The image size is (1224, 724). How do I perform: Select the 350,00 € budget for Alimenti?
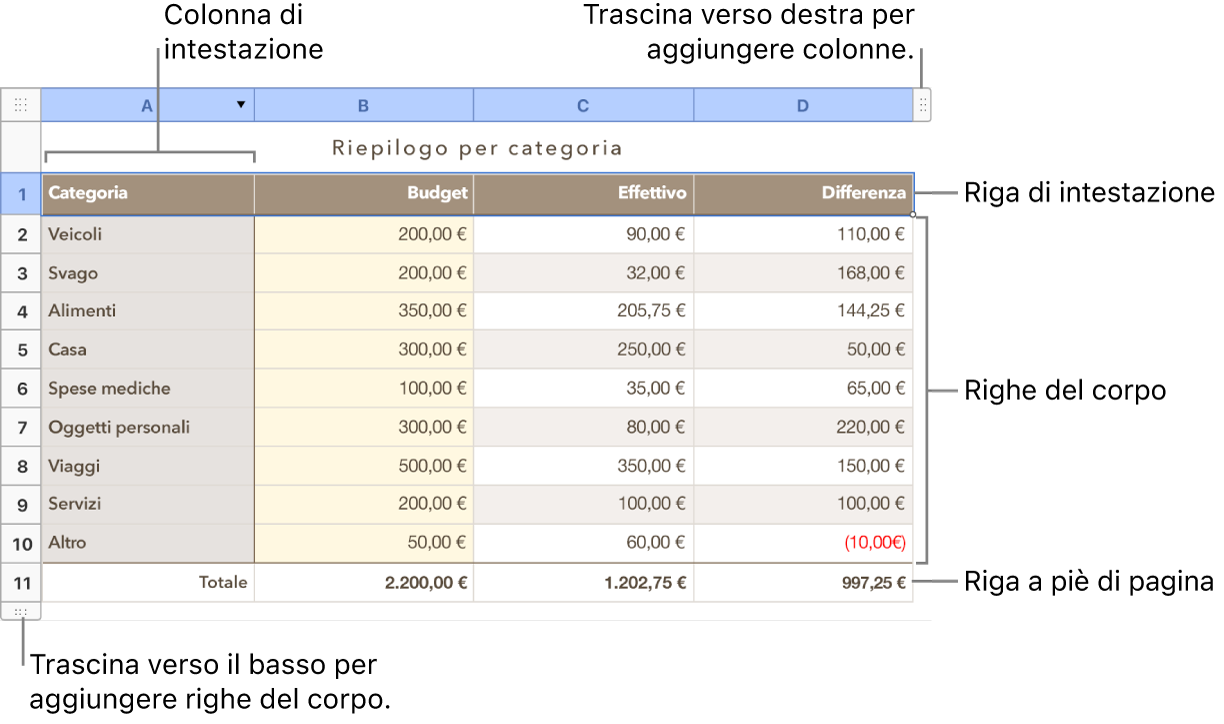(364, 312)
